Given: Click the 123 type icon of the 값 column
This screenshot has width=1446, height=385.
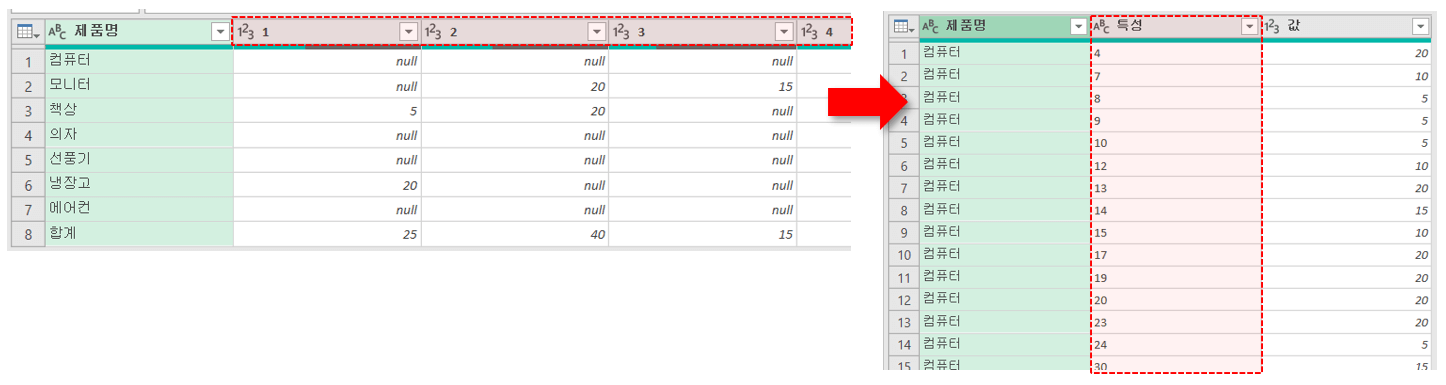Looking at the screenshot, I should (1273, 27).
